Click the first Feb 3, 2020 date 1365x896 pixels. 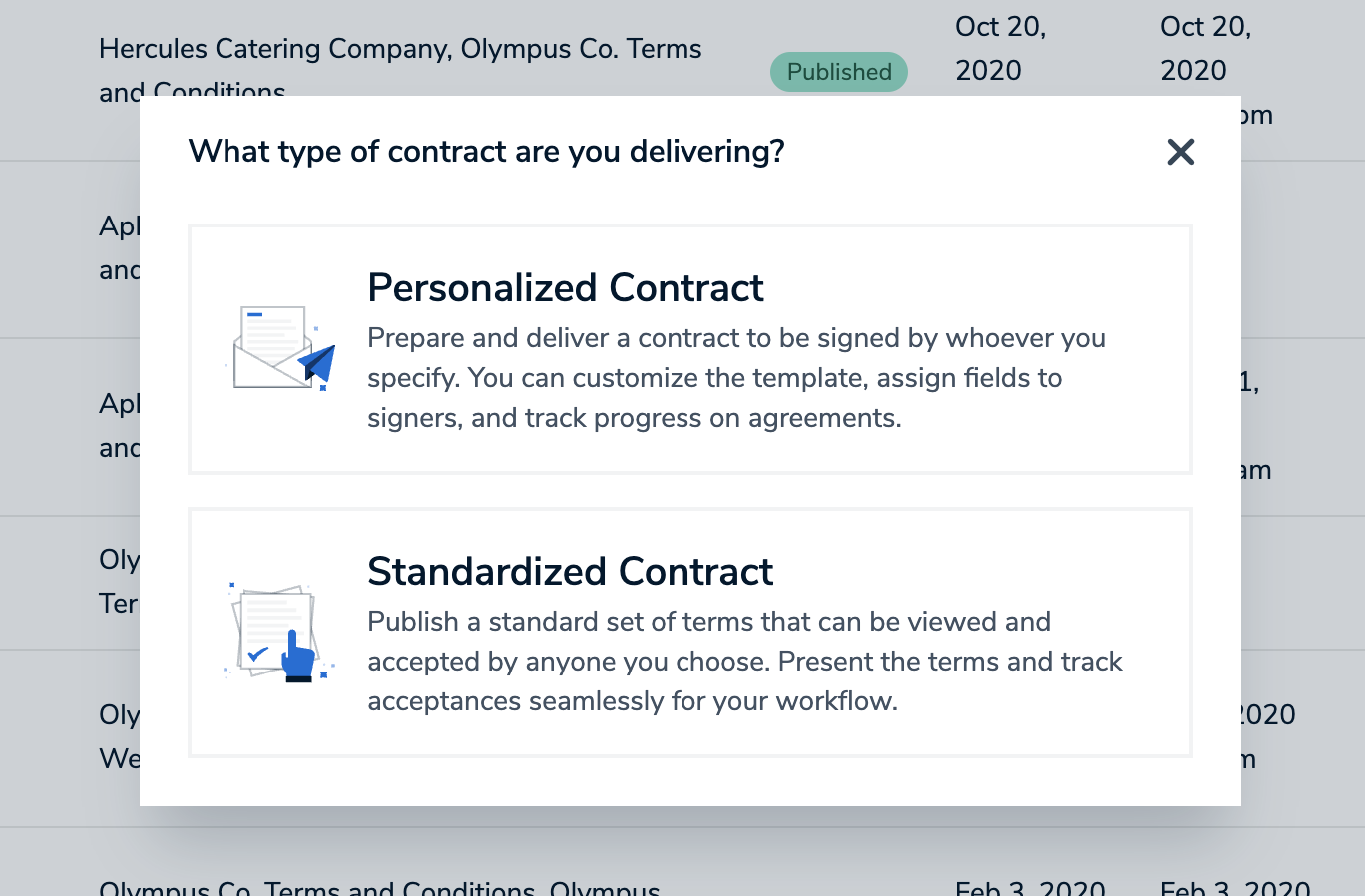pyautogui.click(x=1030, y=887)
